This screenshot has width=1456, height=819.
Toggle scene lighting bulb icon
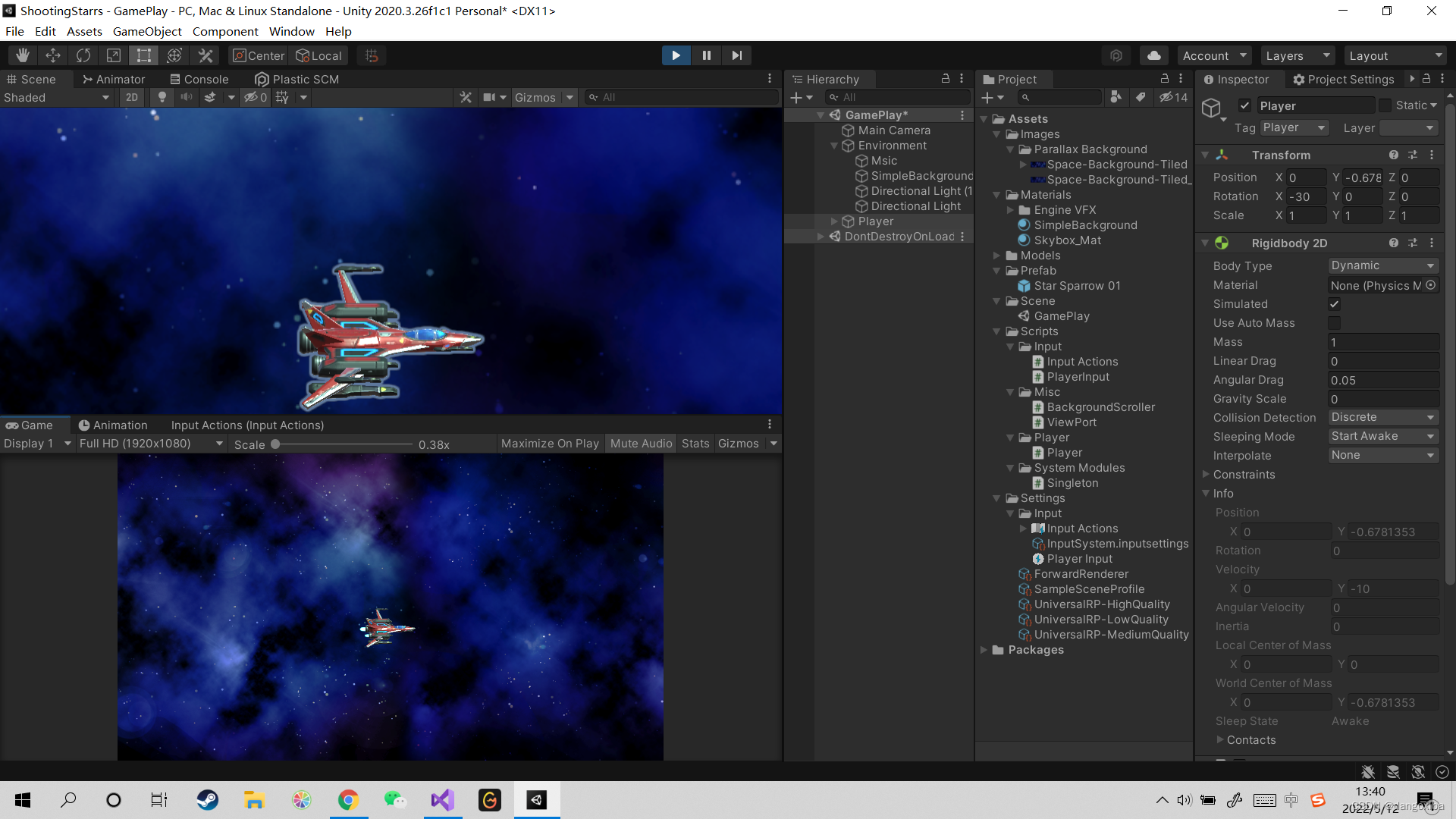[x=162, y=97]
